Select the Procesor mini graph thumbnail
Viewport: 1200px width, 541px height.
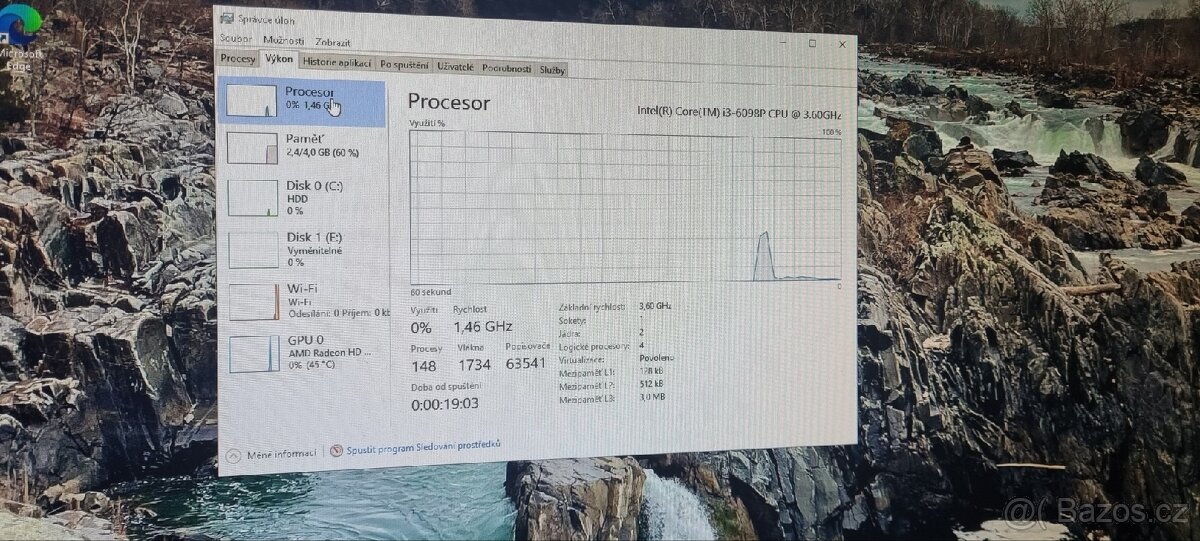(251, 101)
